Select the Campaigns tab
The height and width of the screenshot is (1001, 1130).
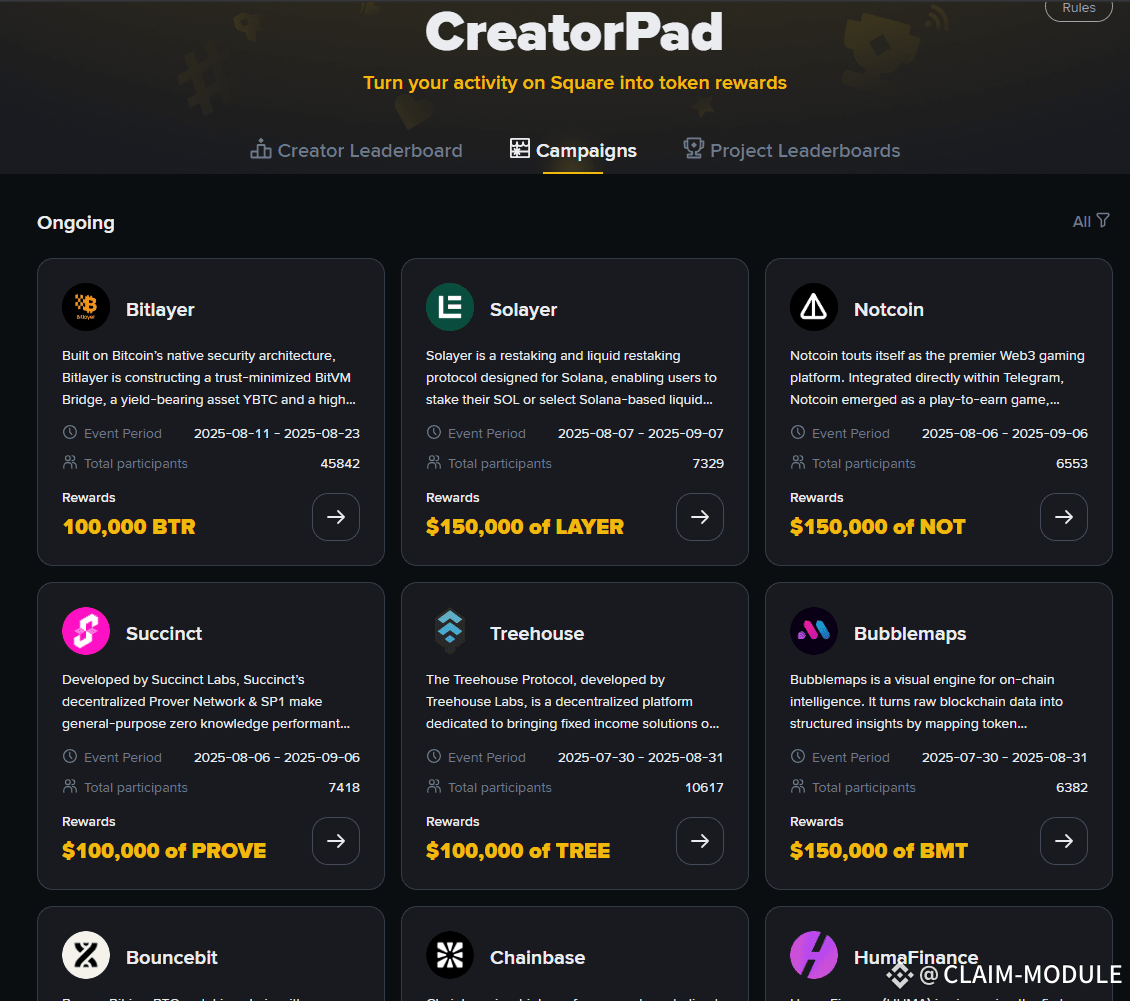tap(573, 150)
